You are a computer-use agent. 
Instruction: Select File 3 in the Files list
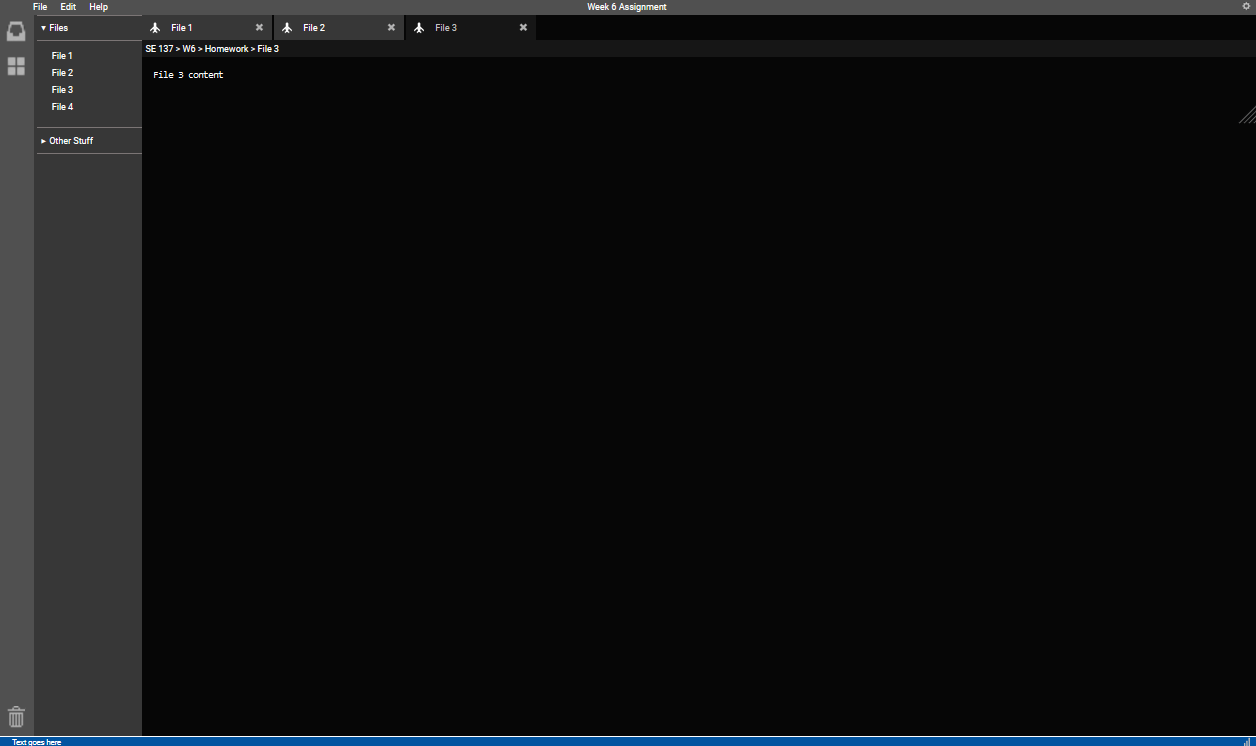point(62,90)
